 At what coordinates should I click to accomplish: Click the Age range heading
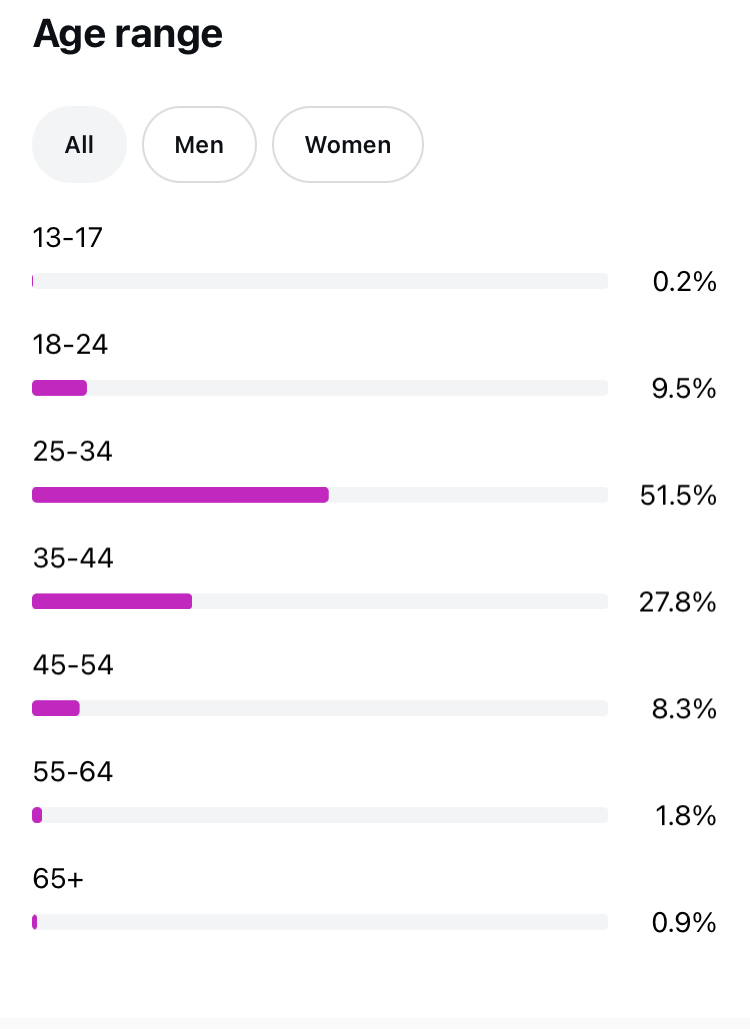click(x=128, y=35)
